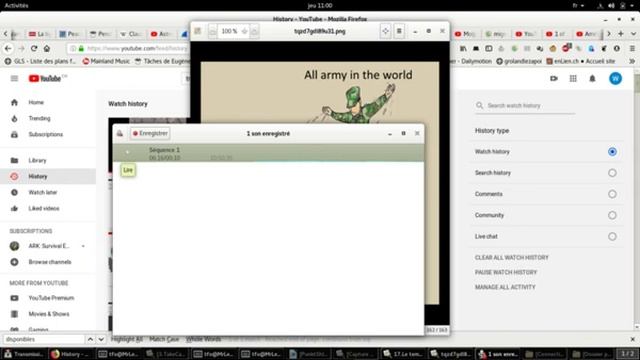Image resolution: width=640 pixels, height=360 pixels.
Task: Click PAUSE WATCH HISTORY
Action: [506, 272]
